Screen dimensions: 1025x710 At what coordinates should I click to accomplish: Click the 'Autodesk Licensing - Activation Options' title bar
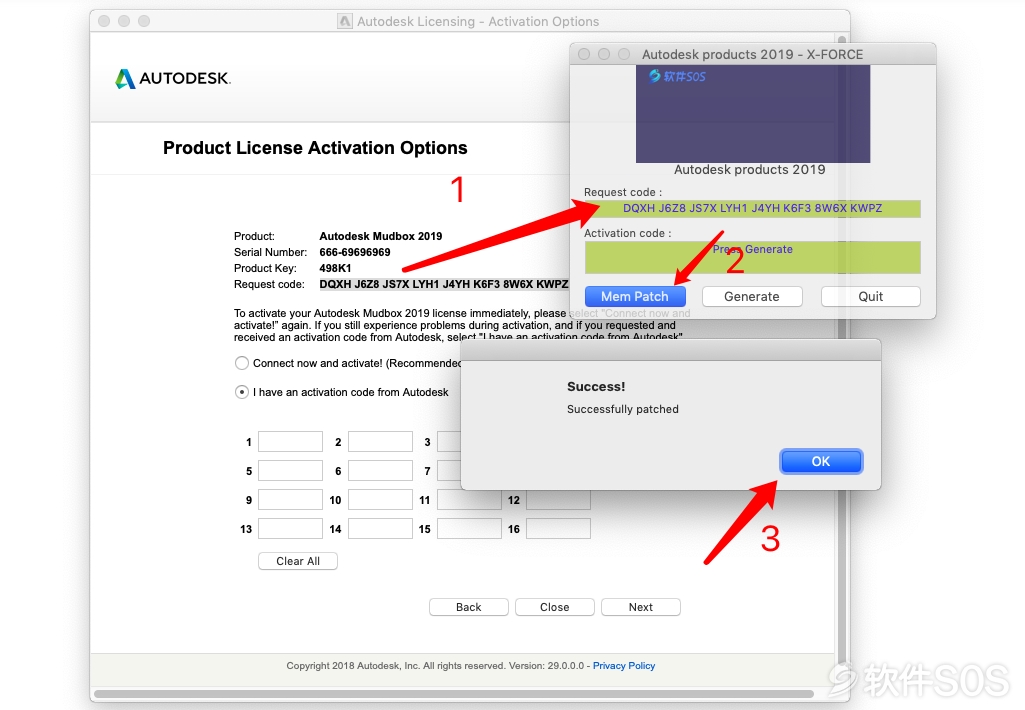point(470,21)
